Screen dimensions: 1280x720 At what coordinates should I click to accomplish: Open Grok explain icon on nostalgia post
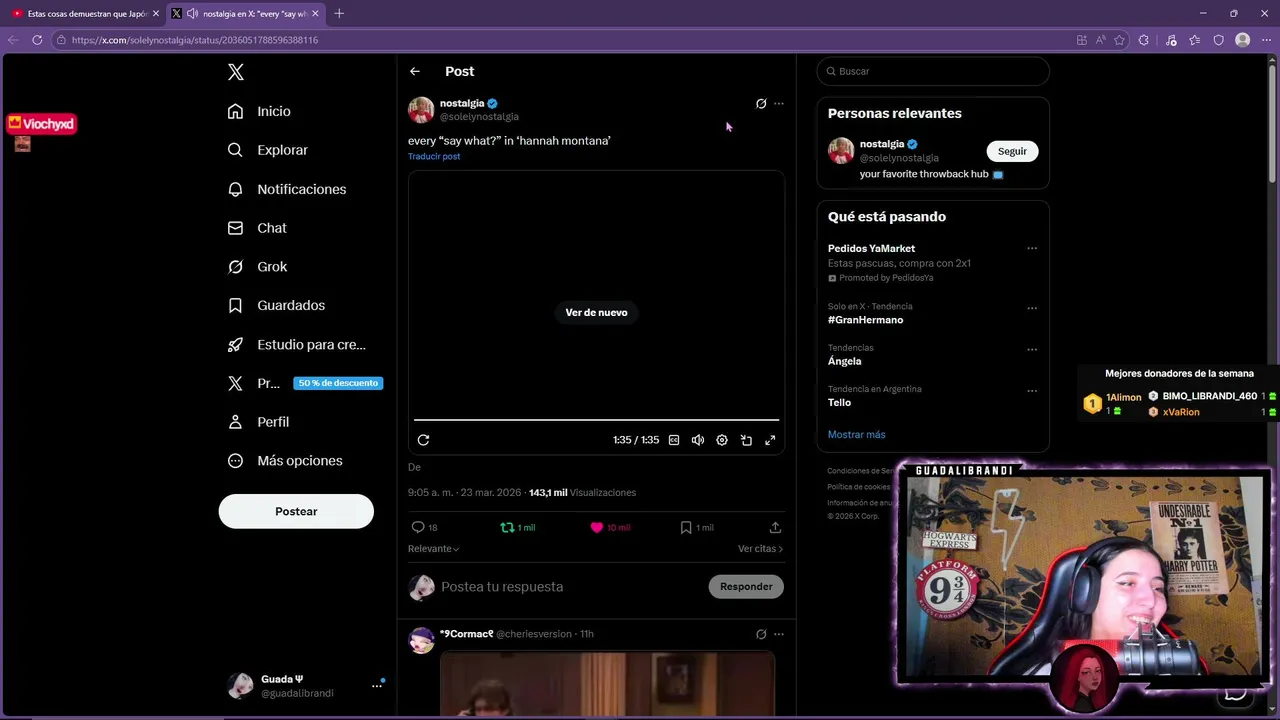pyautogui.click(x=761, y=104)
